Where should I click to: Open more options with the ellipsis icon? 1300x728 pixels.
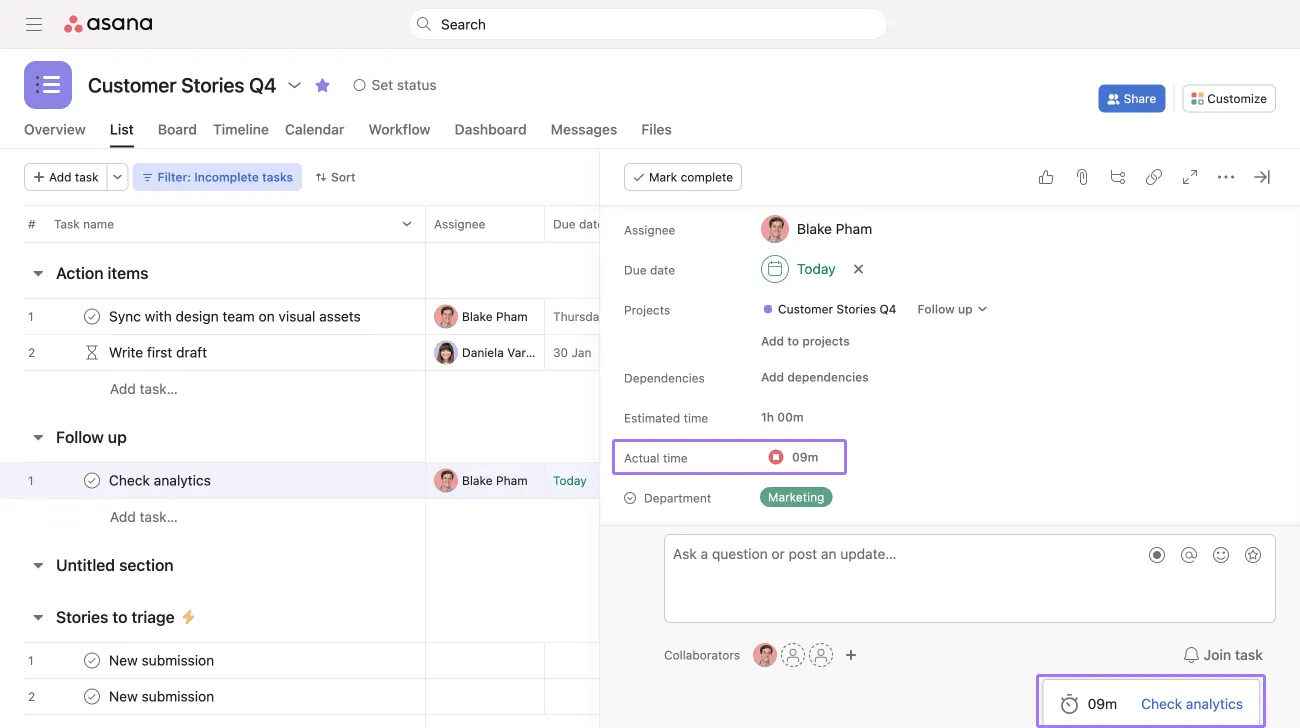tap(1225, 177)
